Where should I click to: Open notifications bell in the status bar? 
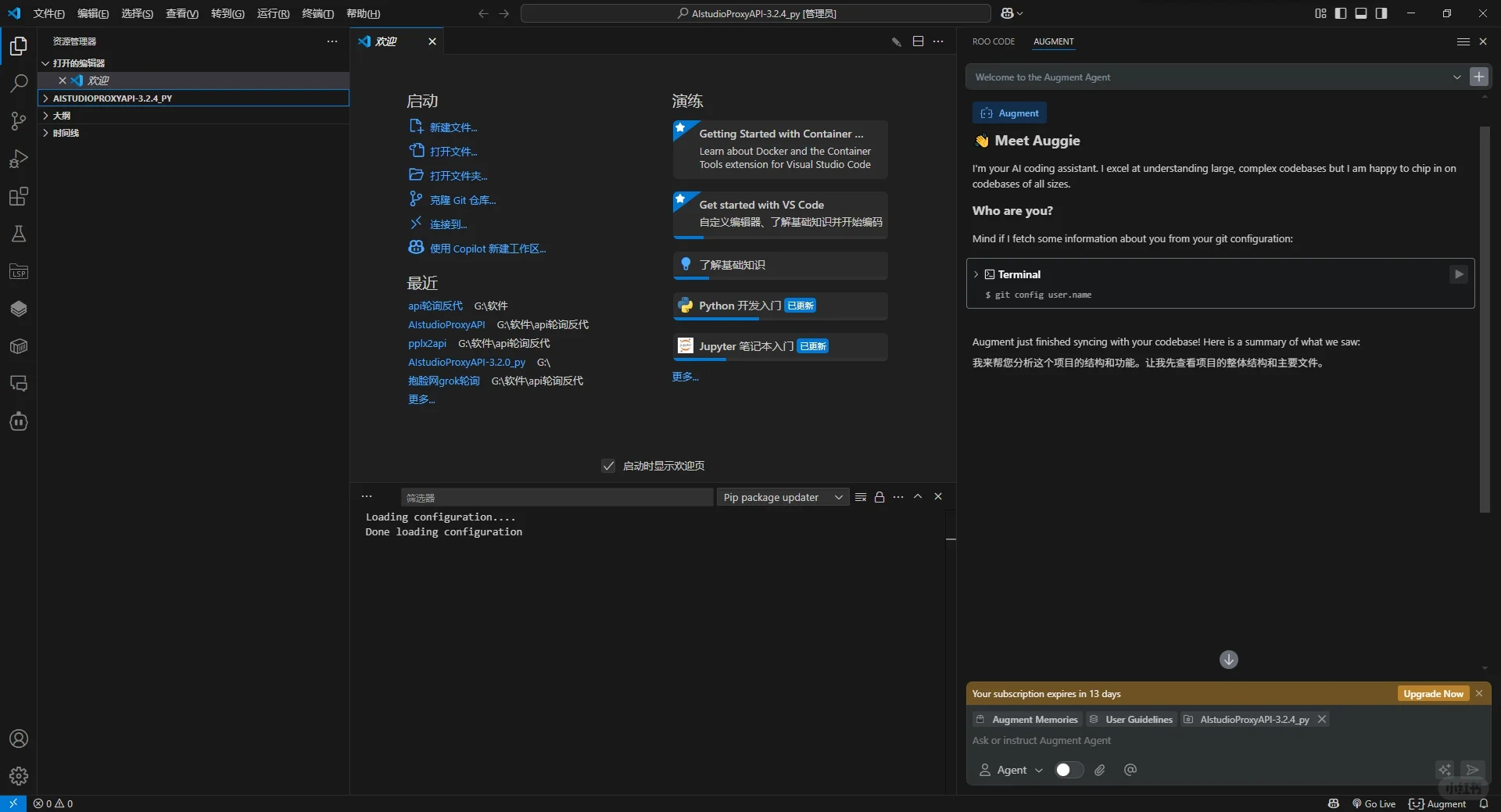(x=1484, y=803)
